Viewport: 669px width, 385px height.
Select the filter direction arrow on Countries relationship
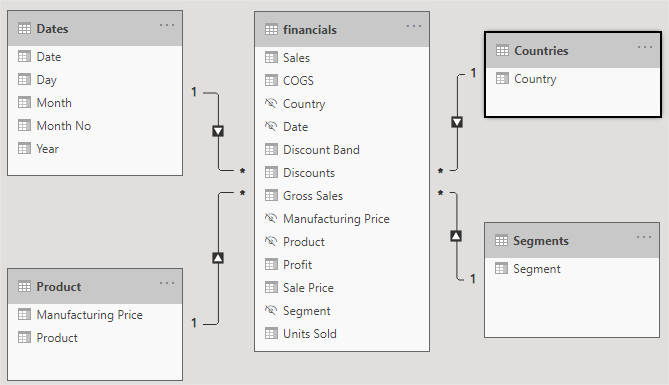[x=457, y=122]
